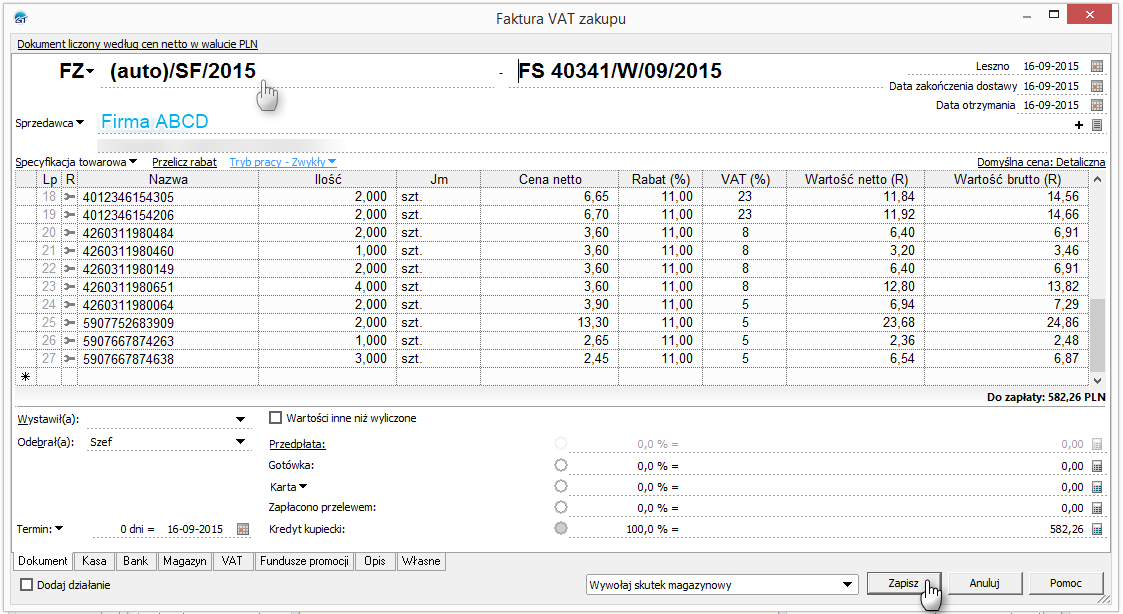Click the Anuluj button

coord(984,583)
